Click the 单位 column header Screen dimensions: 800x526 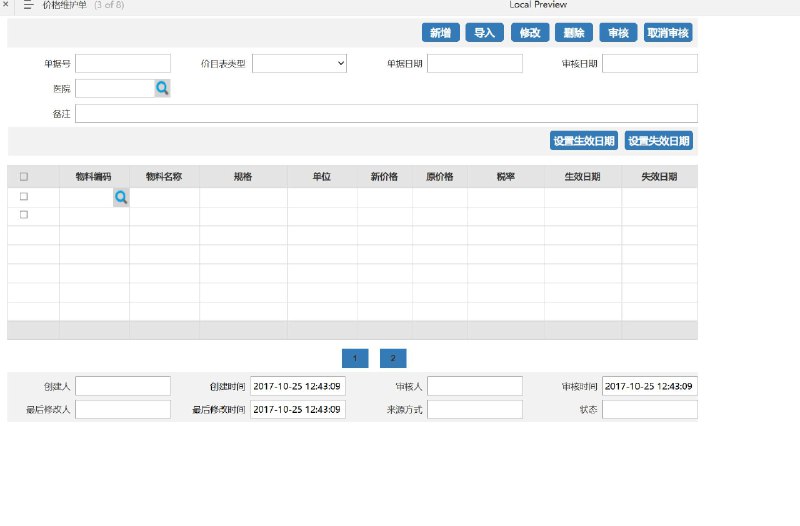[322, 177]
